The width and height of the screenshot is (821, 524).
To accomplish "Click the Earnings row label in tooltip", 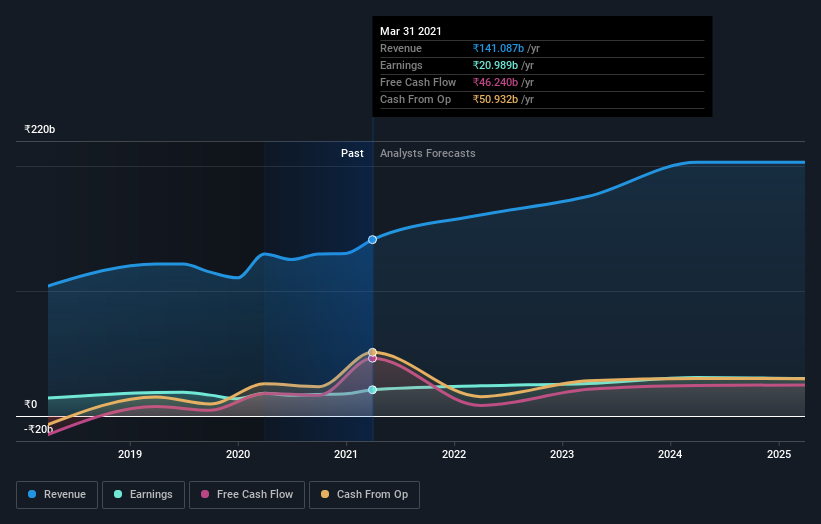I will point(401,65).
